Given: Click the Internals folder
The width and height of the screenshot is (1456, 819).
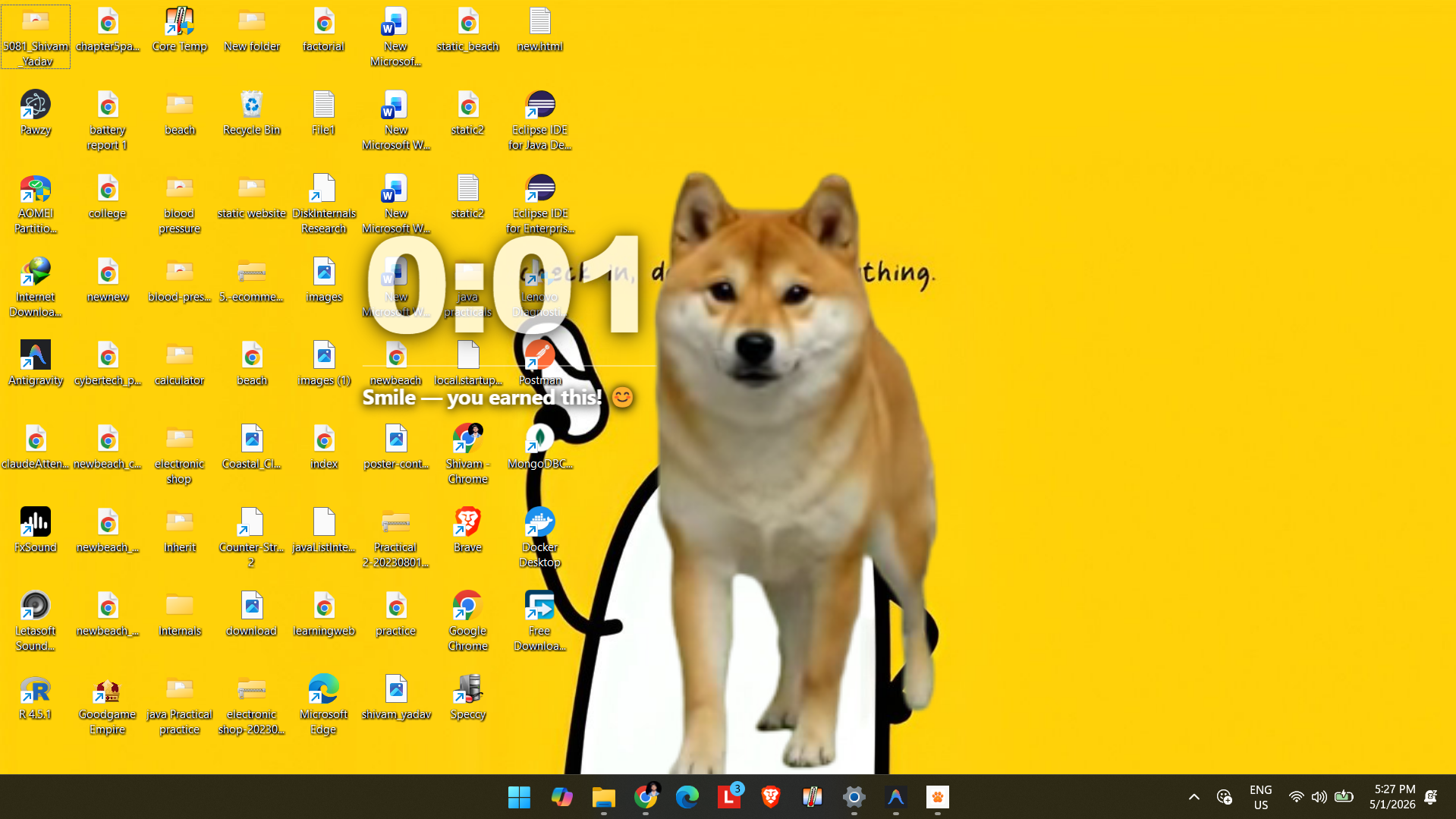Looking at the screenshot, I should [180, 614].
